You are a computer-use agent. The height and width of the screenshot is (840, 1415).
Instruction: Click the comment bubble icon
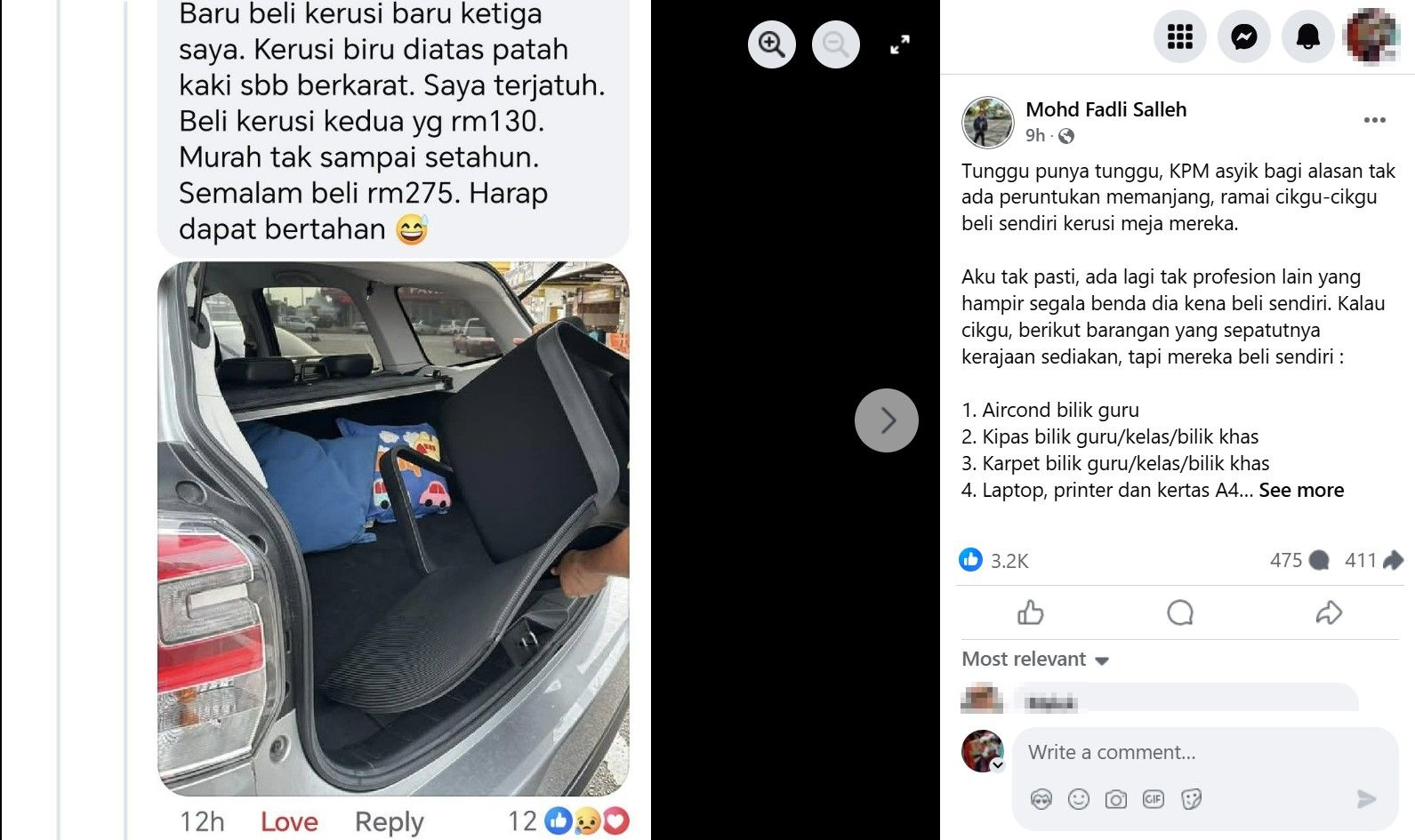tap(1179, 612)
